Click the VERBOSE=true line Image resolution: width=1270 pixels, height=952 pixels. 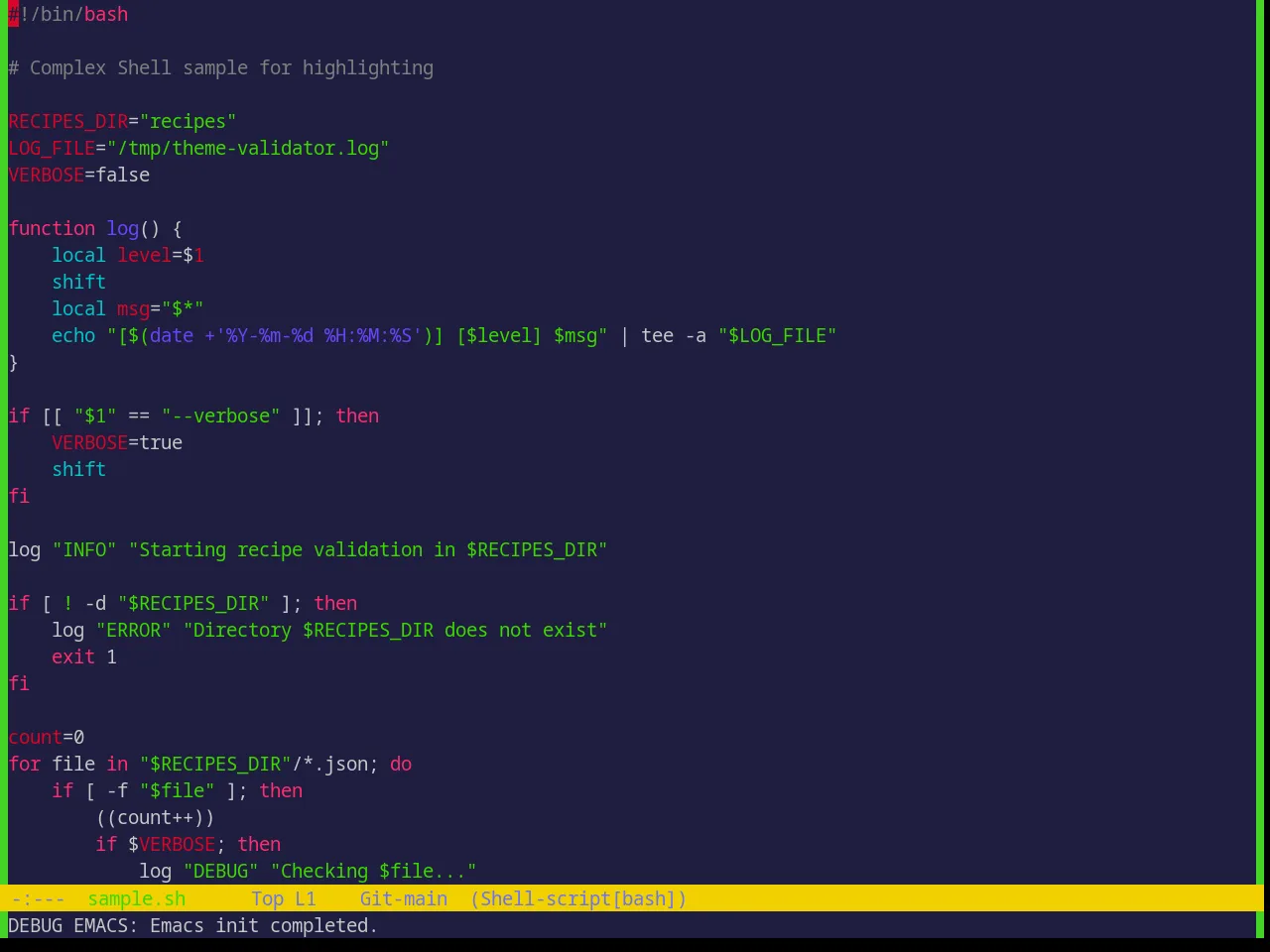pos(117,442)
